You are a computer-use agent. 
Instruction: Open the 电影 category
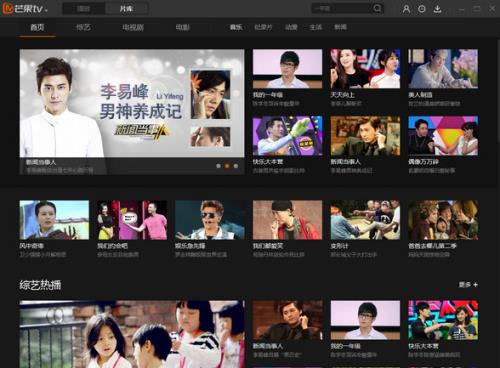(183, 27)
